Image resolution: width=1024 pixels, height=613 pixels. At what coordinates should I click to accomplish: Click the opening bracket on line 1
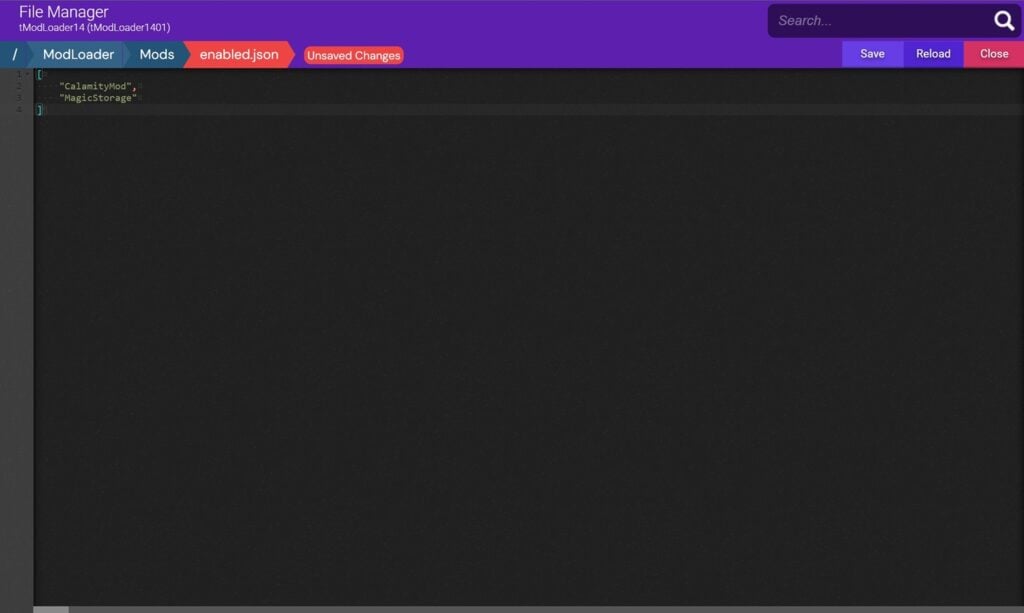coord(39,74)
